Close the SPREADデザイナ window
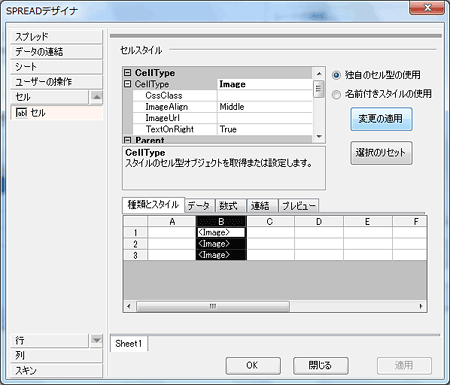Image resolution: width=450 pixels, height=385 pixels. click(427, 8)
